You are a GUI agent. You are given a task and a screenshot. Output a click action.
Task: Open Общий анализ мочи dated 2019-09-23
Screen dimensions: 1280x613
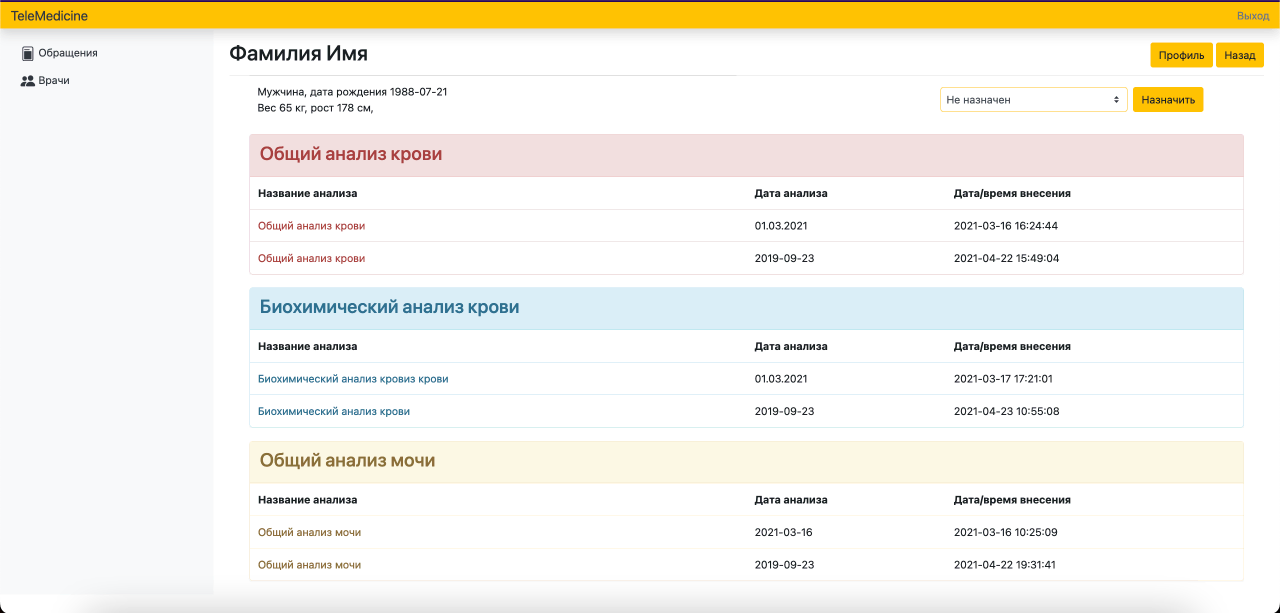(x=309, y=565)
